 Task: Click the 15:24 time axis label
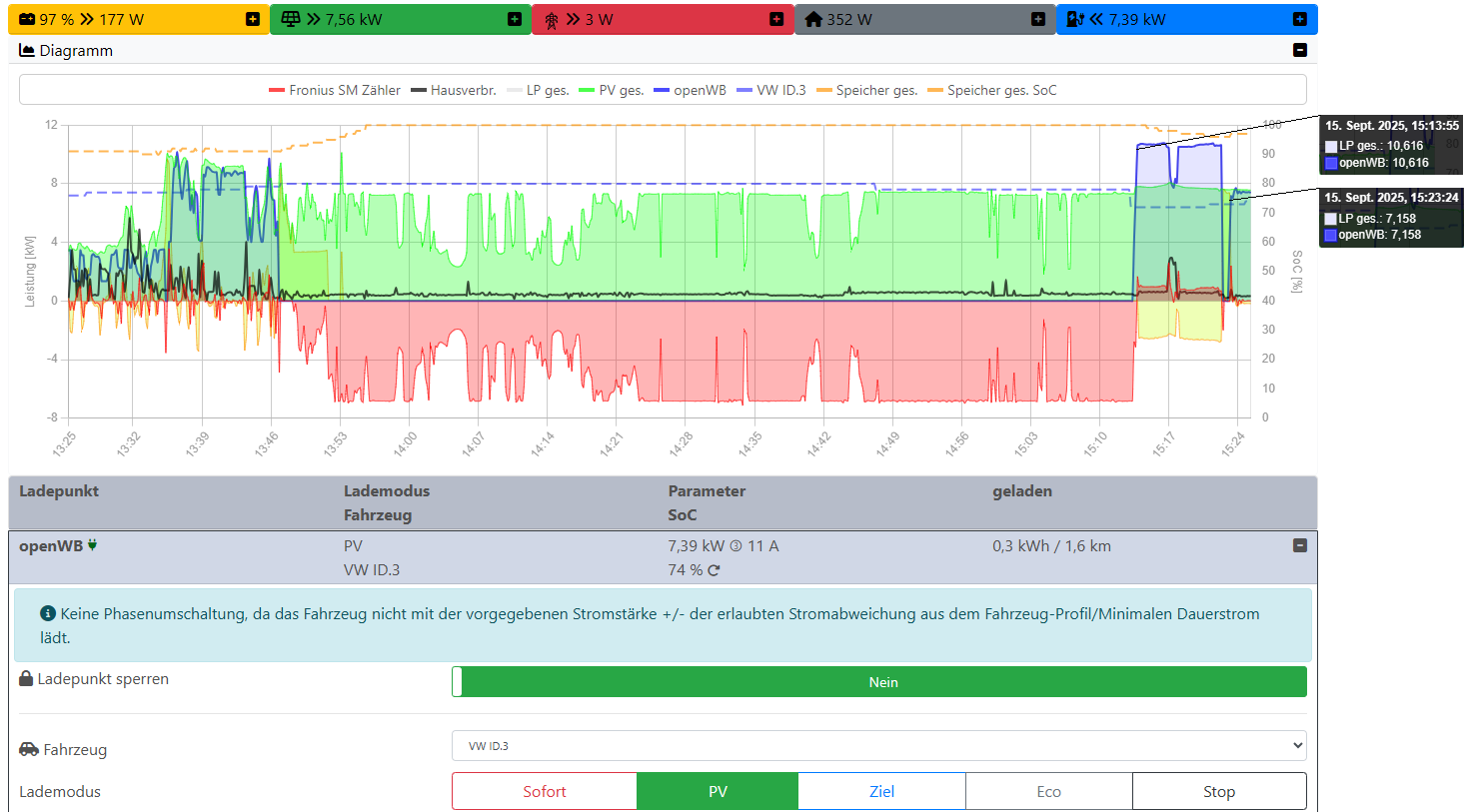[x=1232, y=444]
